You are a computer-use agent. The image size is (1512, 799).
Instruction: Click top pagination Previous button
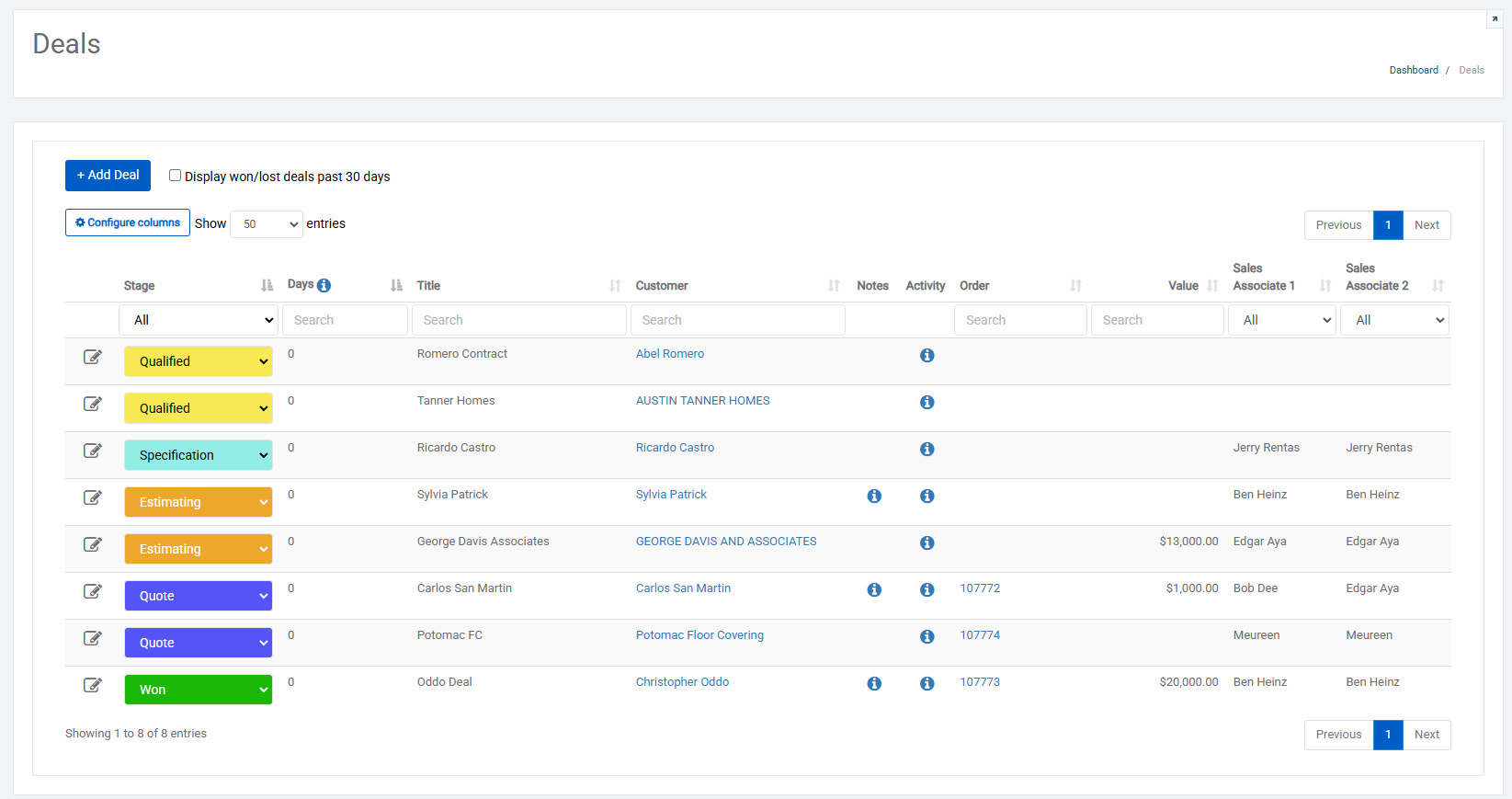[x=1338, y=225]
